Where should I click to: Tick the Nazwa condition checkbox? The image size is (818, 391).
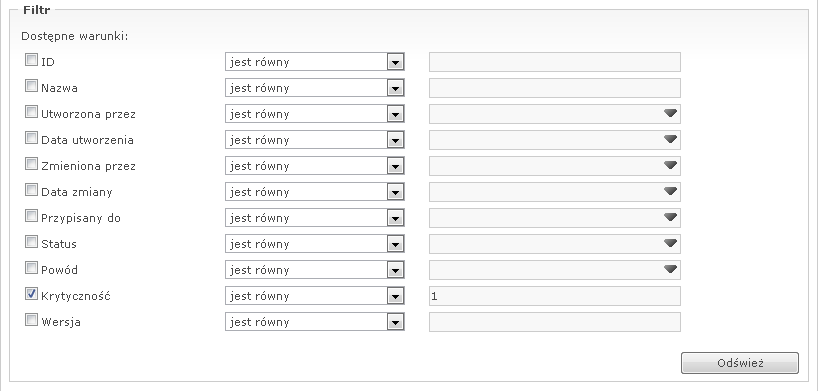point(31,86)
